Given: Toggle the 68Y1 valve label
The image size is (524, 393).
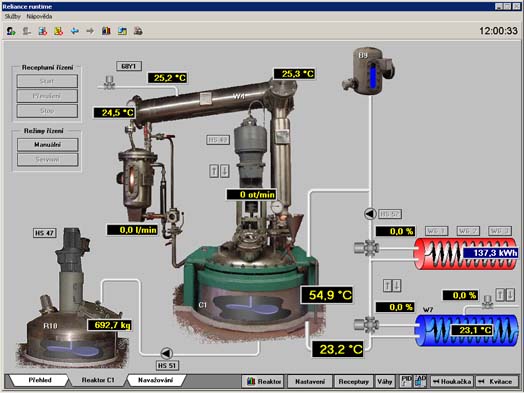Looking at the screenshot, I should click(x=129, y=66).
